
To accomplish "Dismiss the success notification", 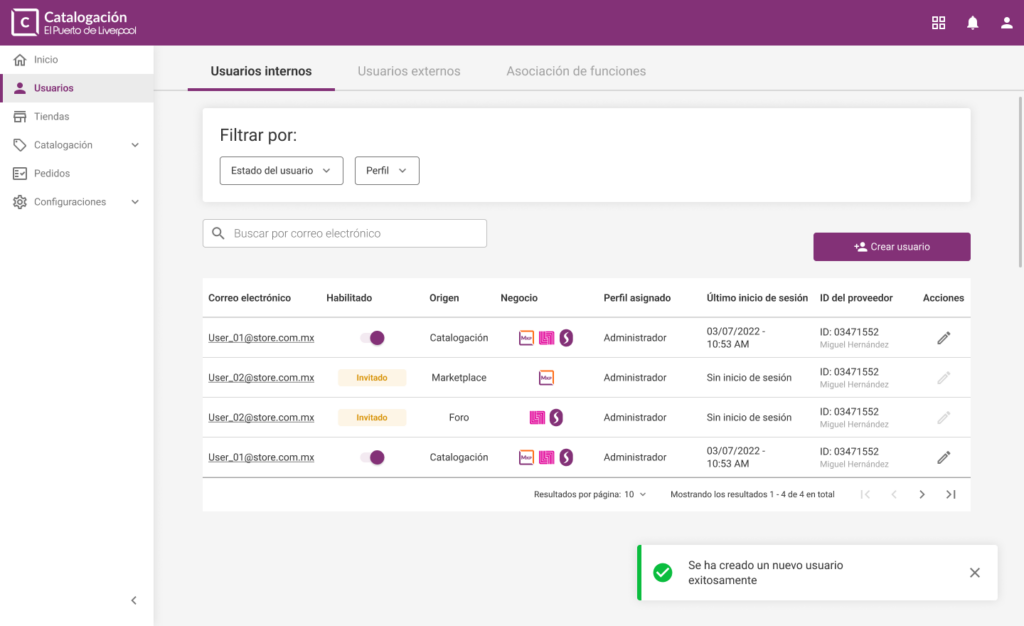I will 974,572.
